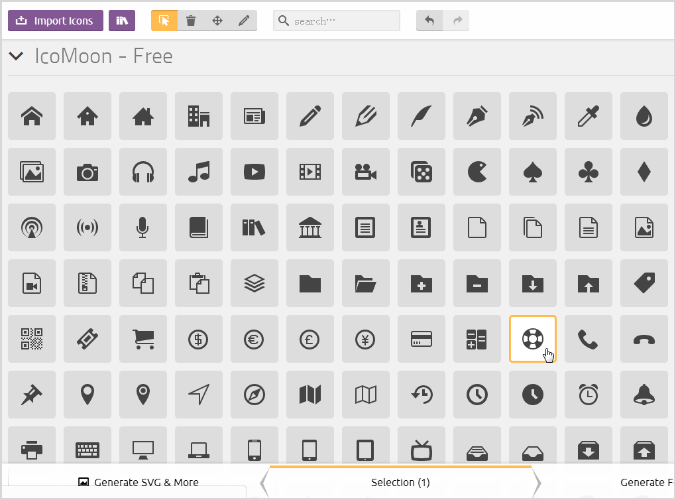Select the pushpin icon

[32, 394]
